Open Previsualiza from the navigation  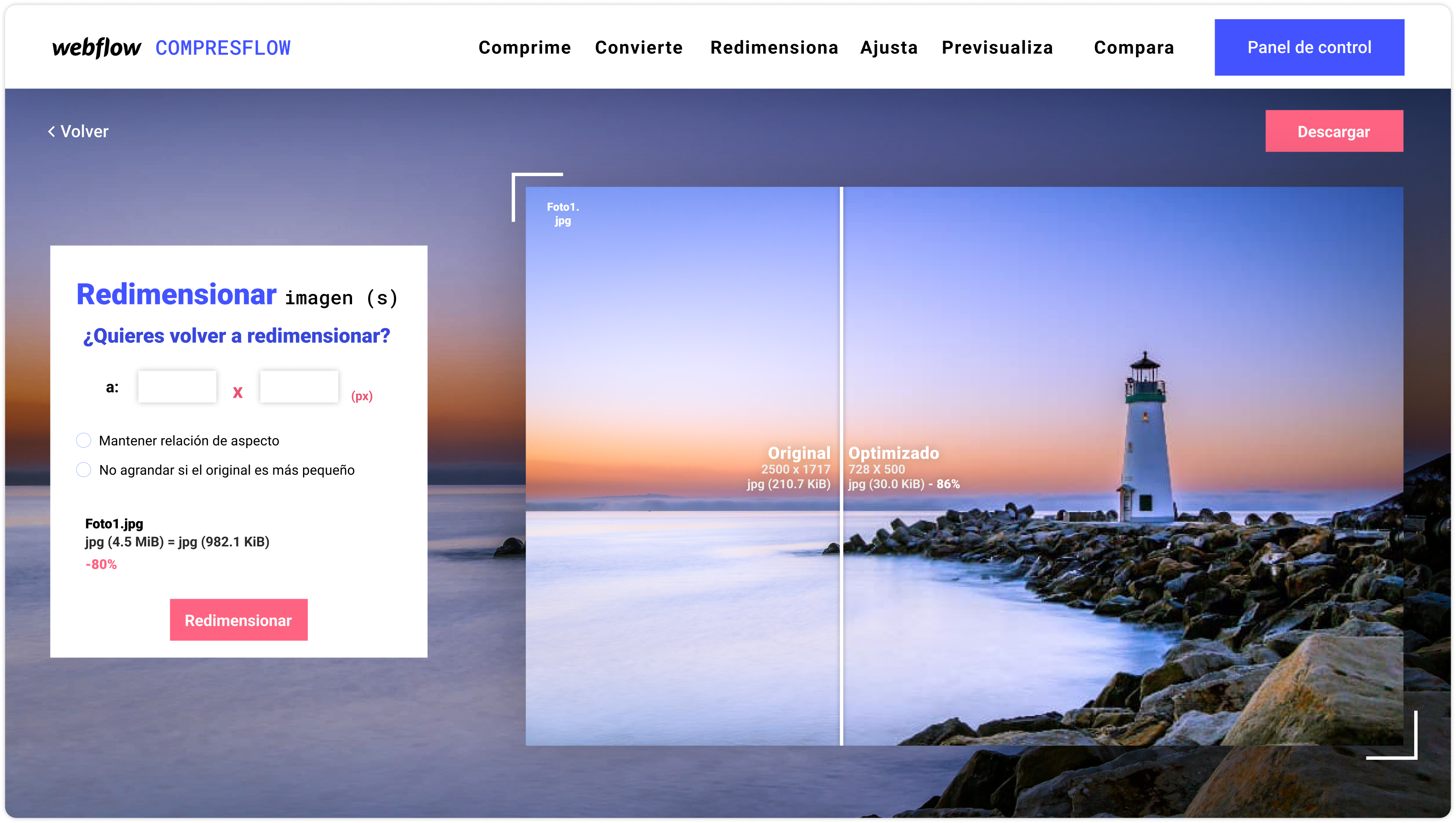pyautogui.click(x=997, y=47)
